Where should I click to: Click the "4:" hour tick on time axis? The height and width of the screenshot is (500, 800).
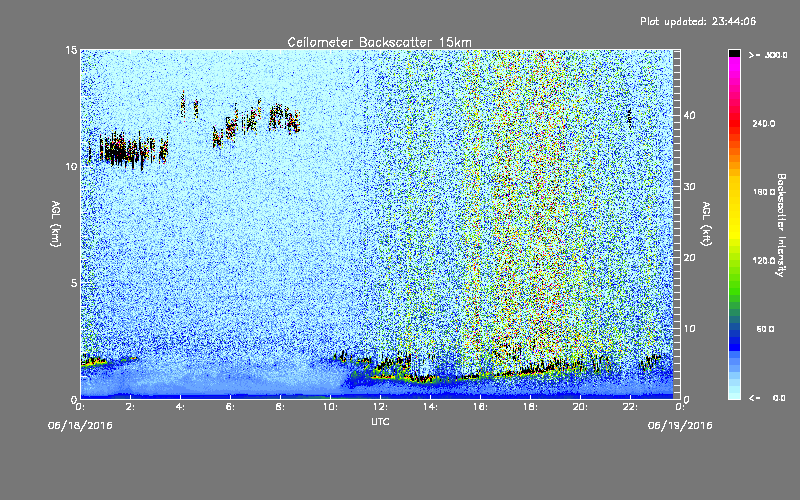180,407
